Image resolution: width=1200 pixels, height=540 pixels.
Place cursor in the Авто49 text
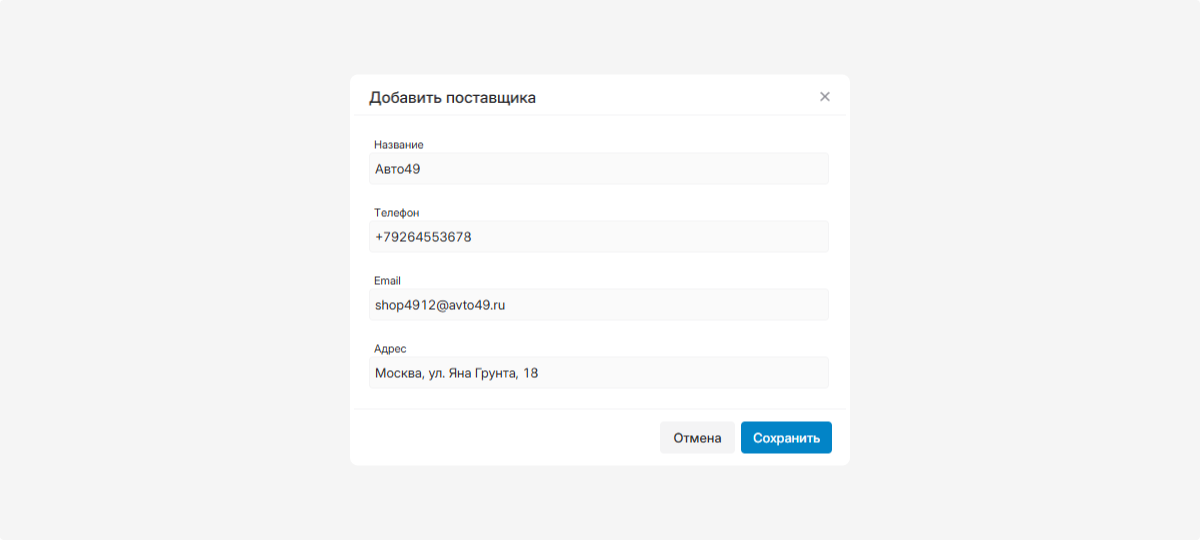[x=397, y=169]
